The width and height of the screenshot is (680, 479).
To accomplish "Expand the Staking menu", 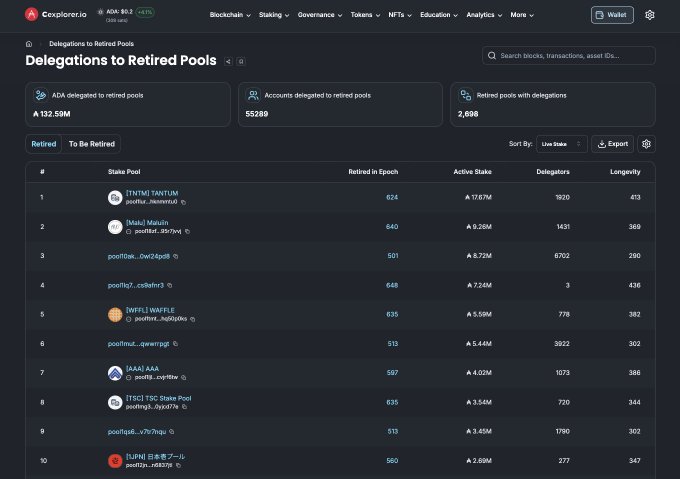I will coord(274,15).
